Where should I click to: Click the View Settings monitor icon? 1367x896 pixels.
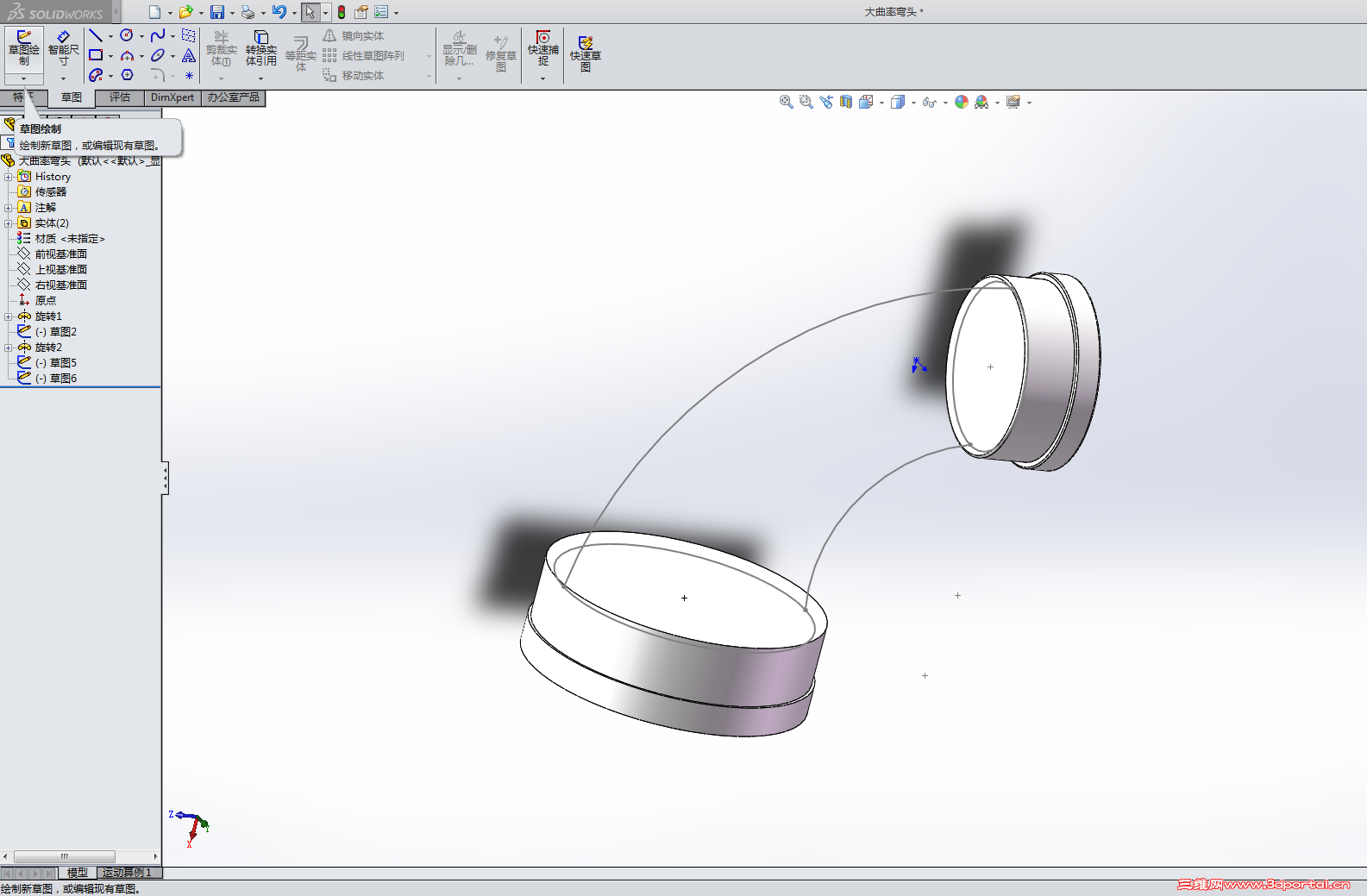pyautogui.click(x=1013, y=102)
